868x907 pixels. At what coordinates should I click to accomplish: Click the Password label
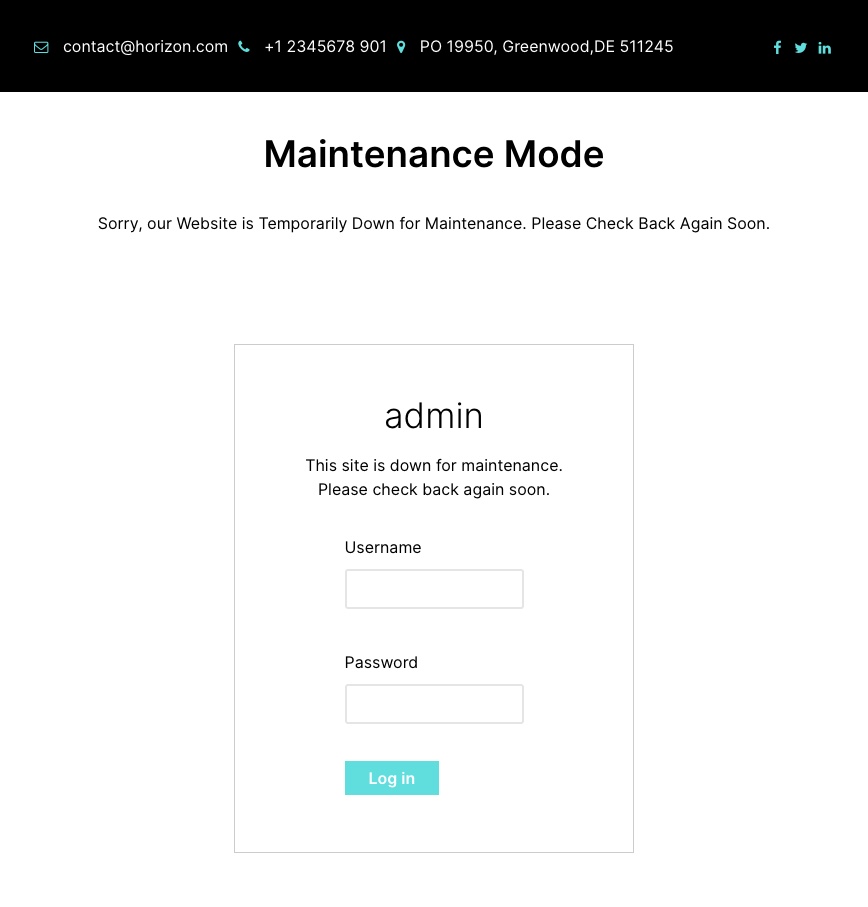(x=381, y=663)
